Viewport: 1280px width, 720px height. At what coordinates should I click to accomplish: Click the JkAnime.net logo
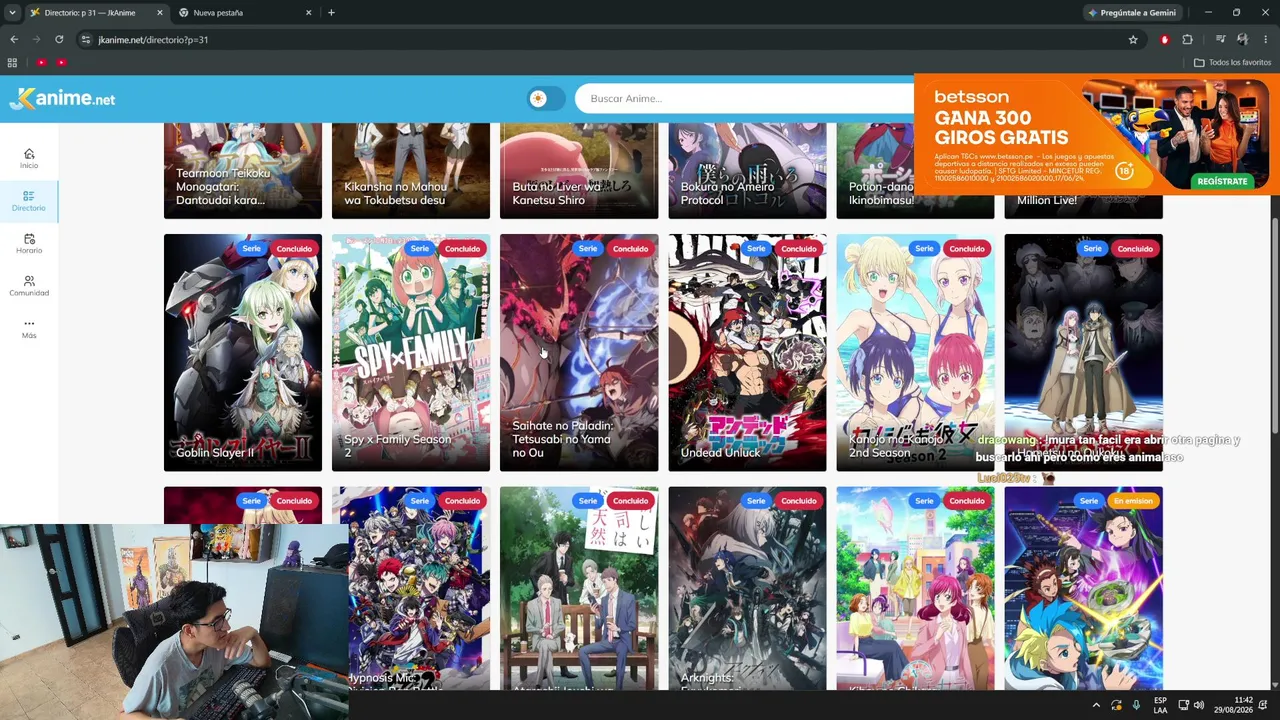click(62, 98)
